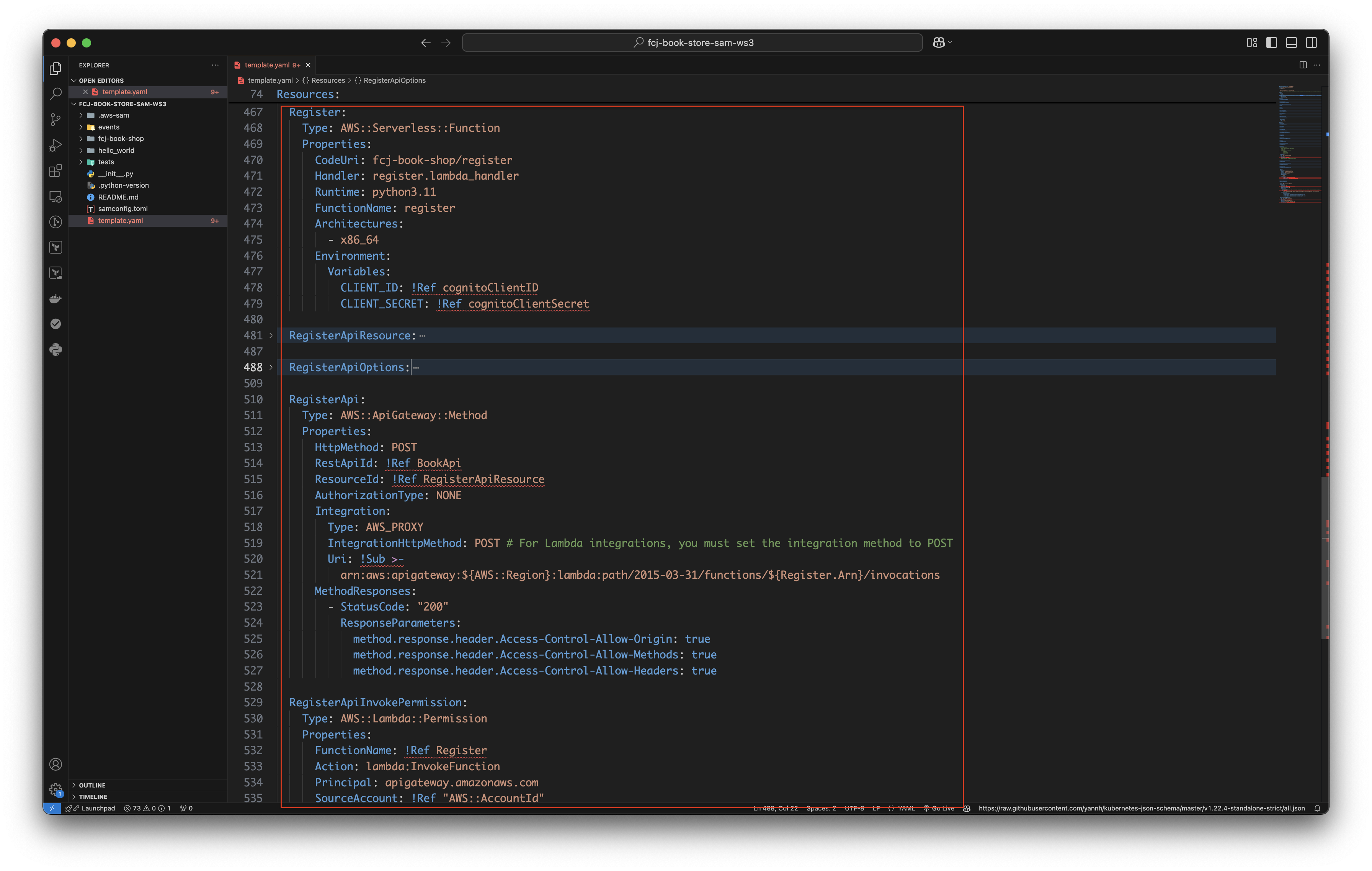
Task: Change indentation via Spaces: 2
Action: [x=821, y=808]
